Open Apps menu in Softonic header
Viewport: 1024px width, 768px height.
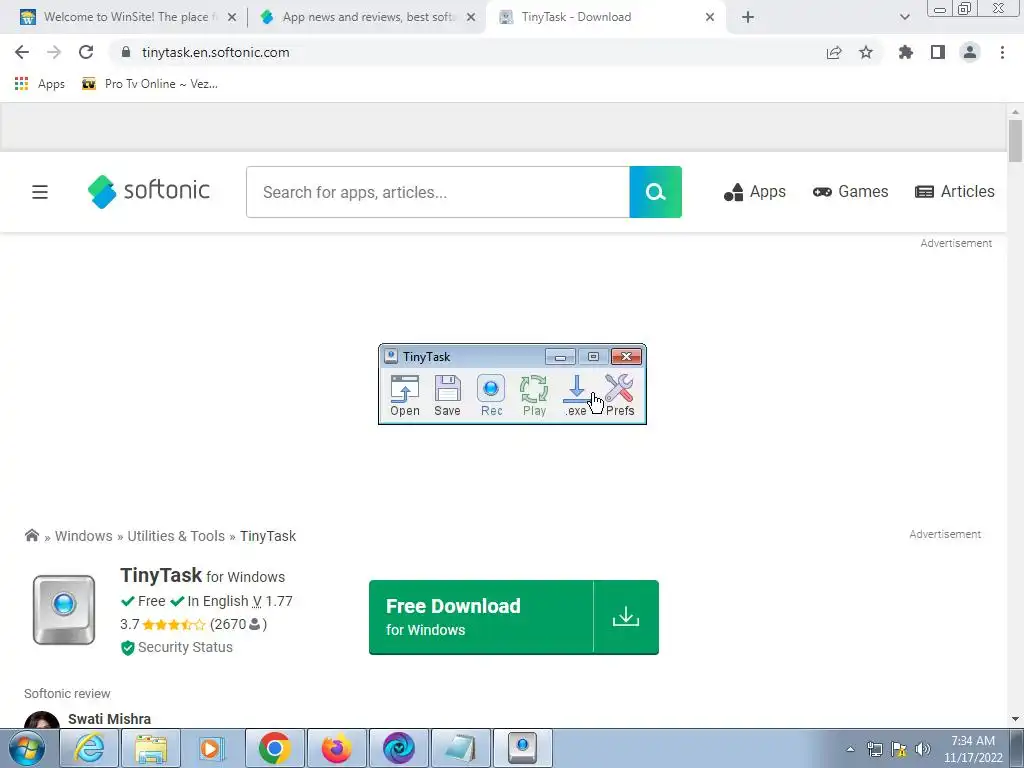tap(755, 191)
